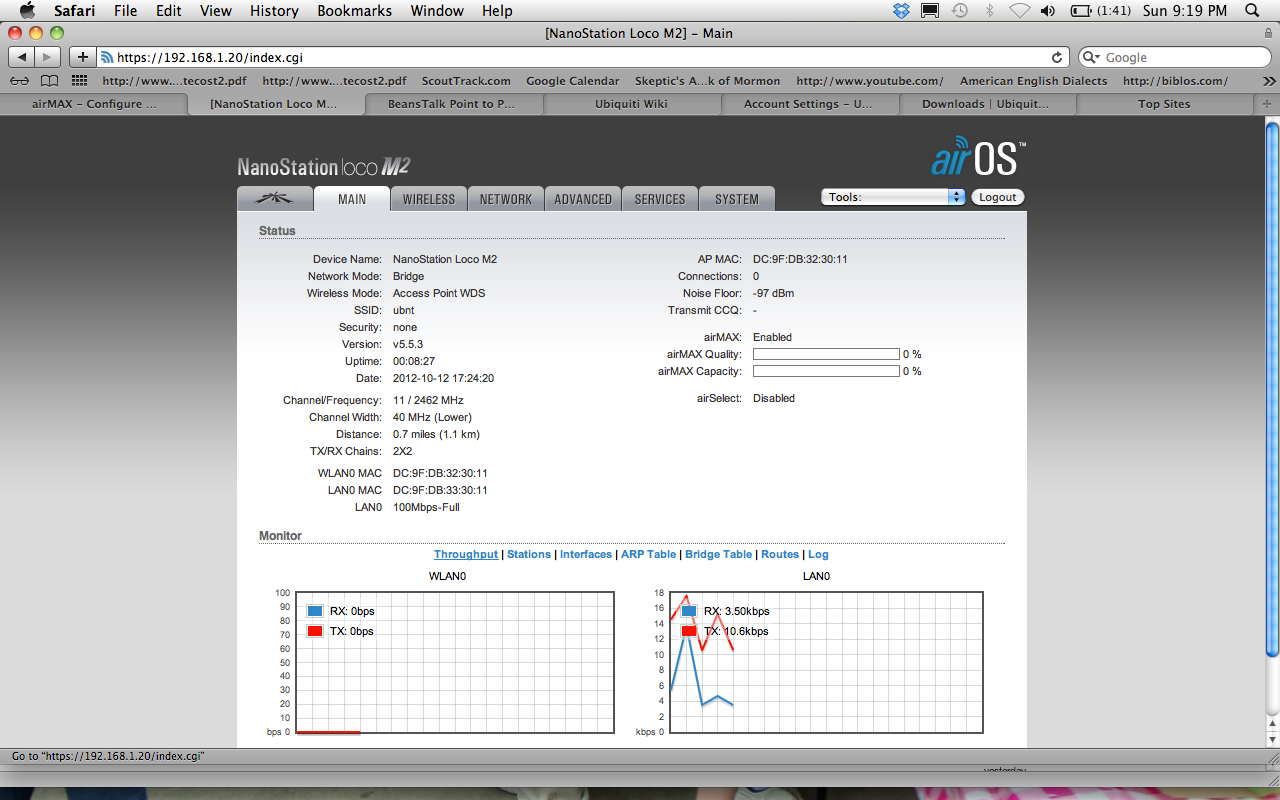
Task: Open the Dropbox menu bar icon
Action: click(902, 11)
